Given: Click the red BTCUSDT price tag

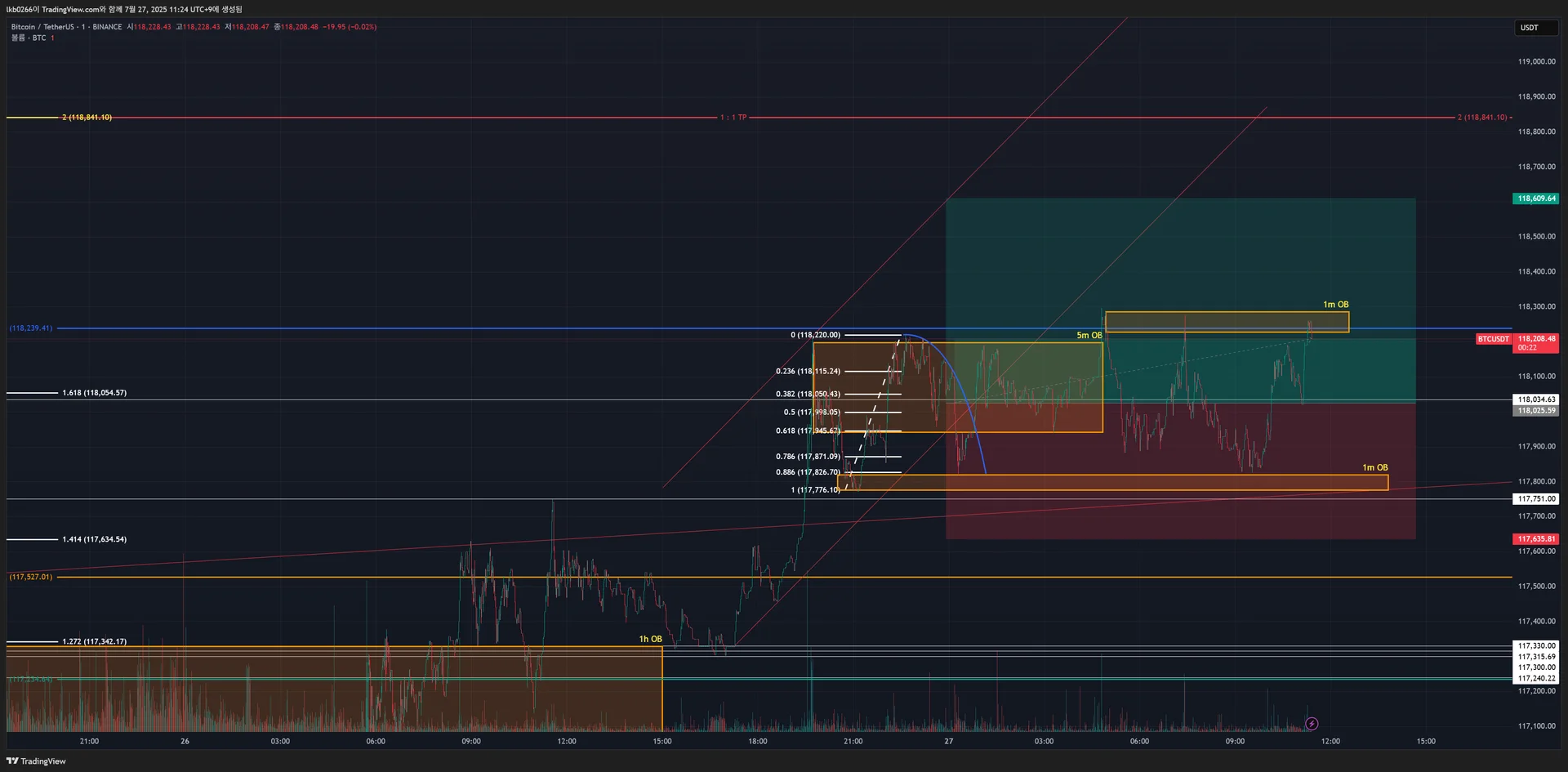Looking at the screenshot, I should tap(1494, 339).
